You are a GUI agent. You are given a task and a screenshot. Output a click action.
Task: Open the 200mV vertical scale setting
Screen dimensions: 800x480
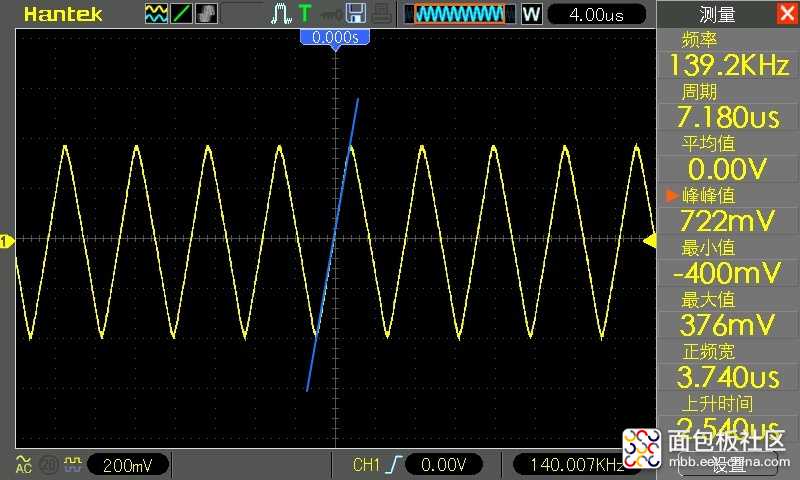point(126,464)
